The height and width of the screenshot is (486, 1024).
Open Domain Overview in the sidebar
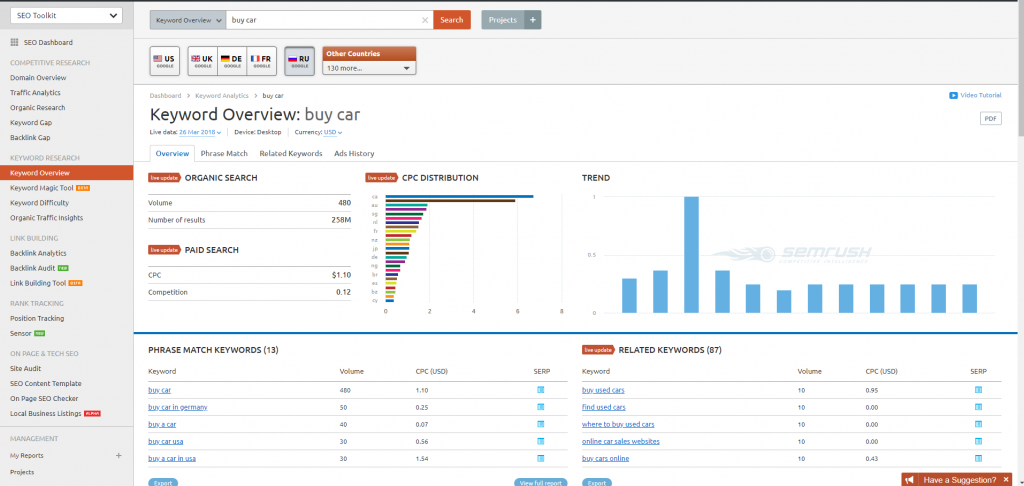tap(38, 78)
